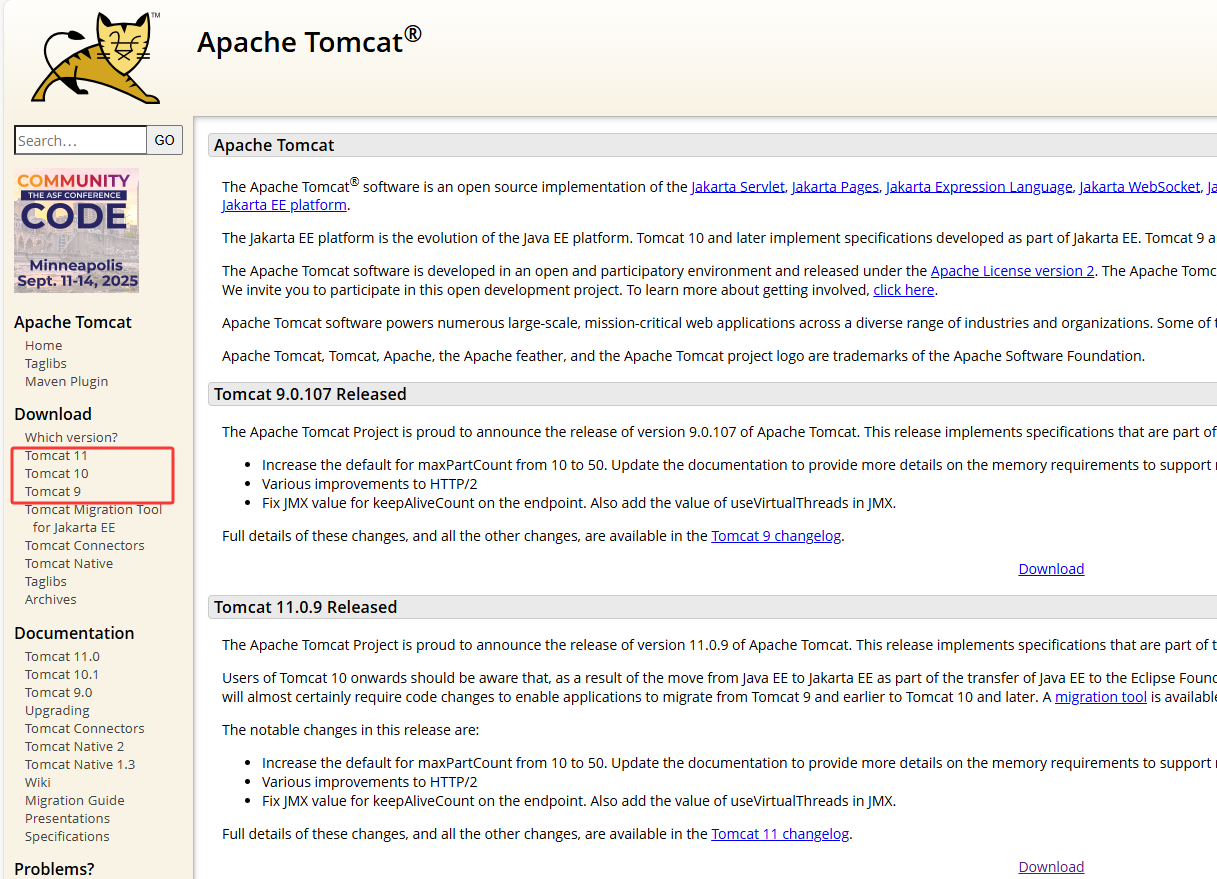This screenshot has width=1217, height=879.
Task: Click the GO search button
Action: 165,140
